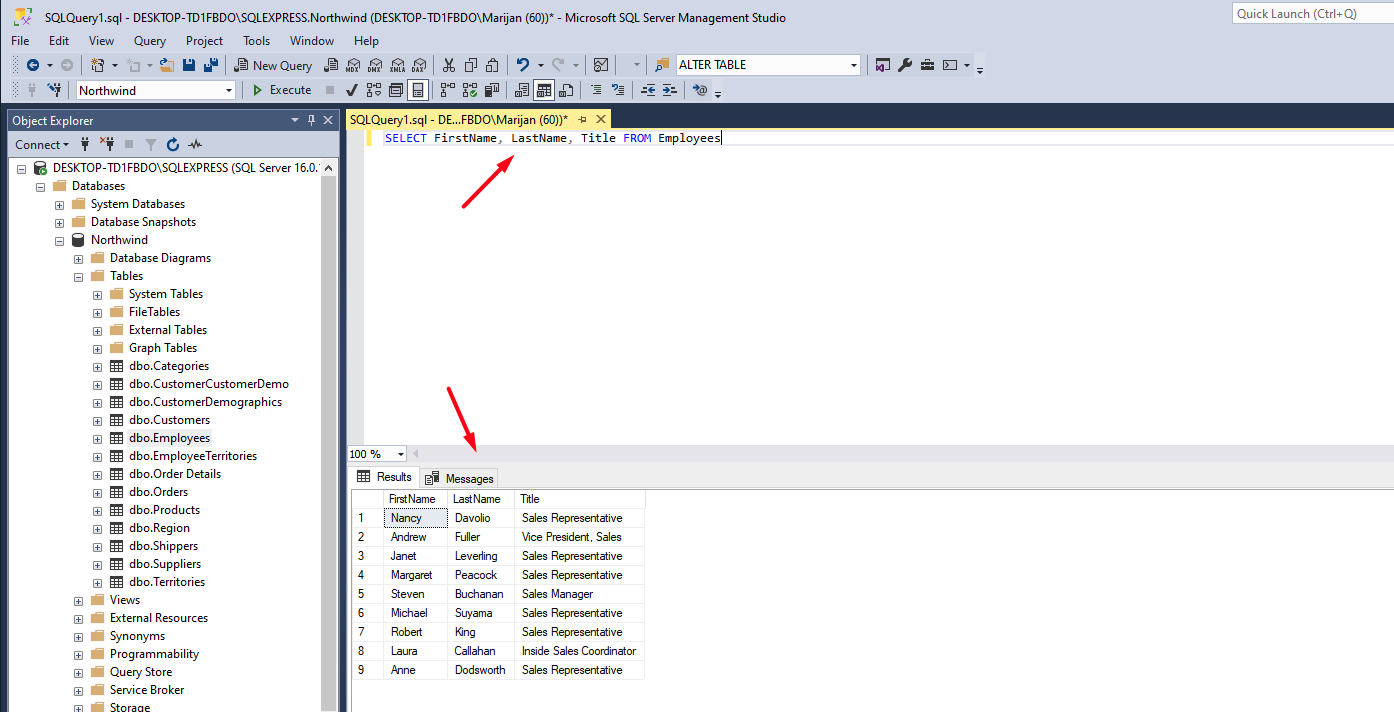This screenshot has width=1394, height=712.
Task: Switch to the Messages tab
Action: pos(459,478)
